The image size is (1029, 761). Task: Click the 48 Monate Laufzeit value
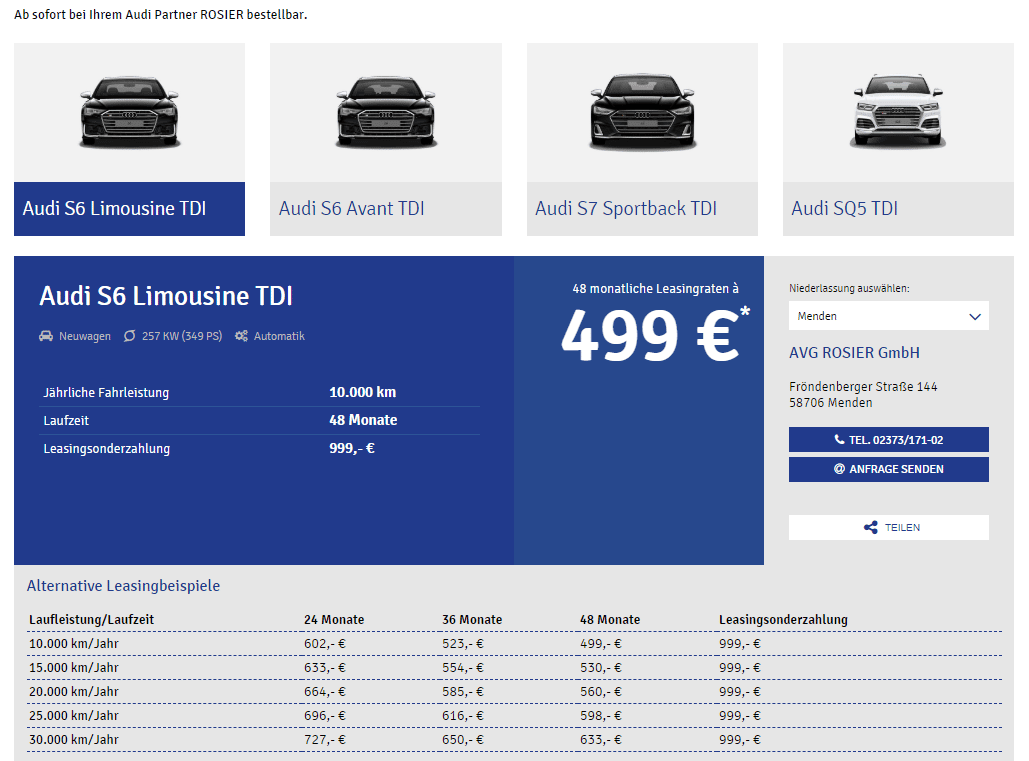pyautogui.click(x=363, y=420)
